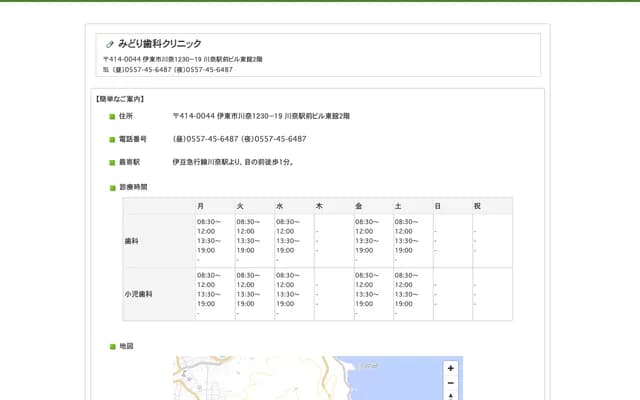Image resolution: width=640 pixels, height=400 pixels.
Task: Click the 歯科 Monday hours cell
Action: (x=215, y=241)
